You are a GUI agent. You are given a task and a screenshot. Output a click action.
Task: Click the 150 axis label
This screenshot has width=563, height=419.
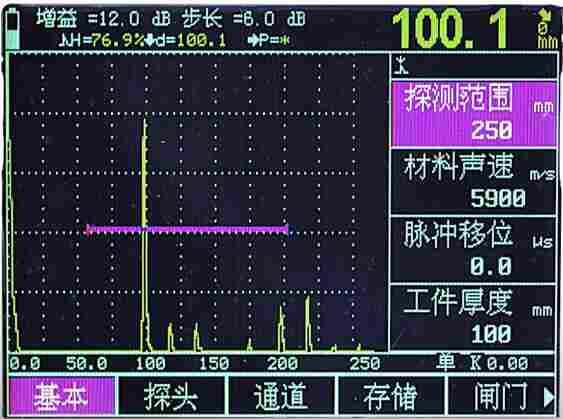point(214,364)
